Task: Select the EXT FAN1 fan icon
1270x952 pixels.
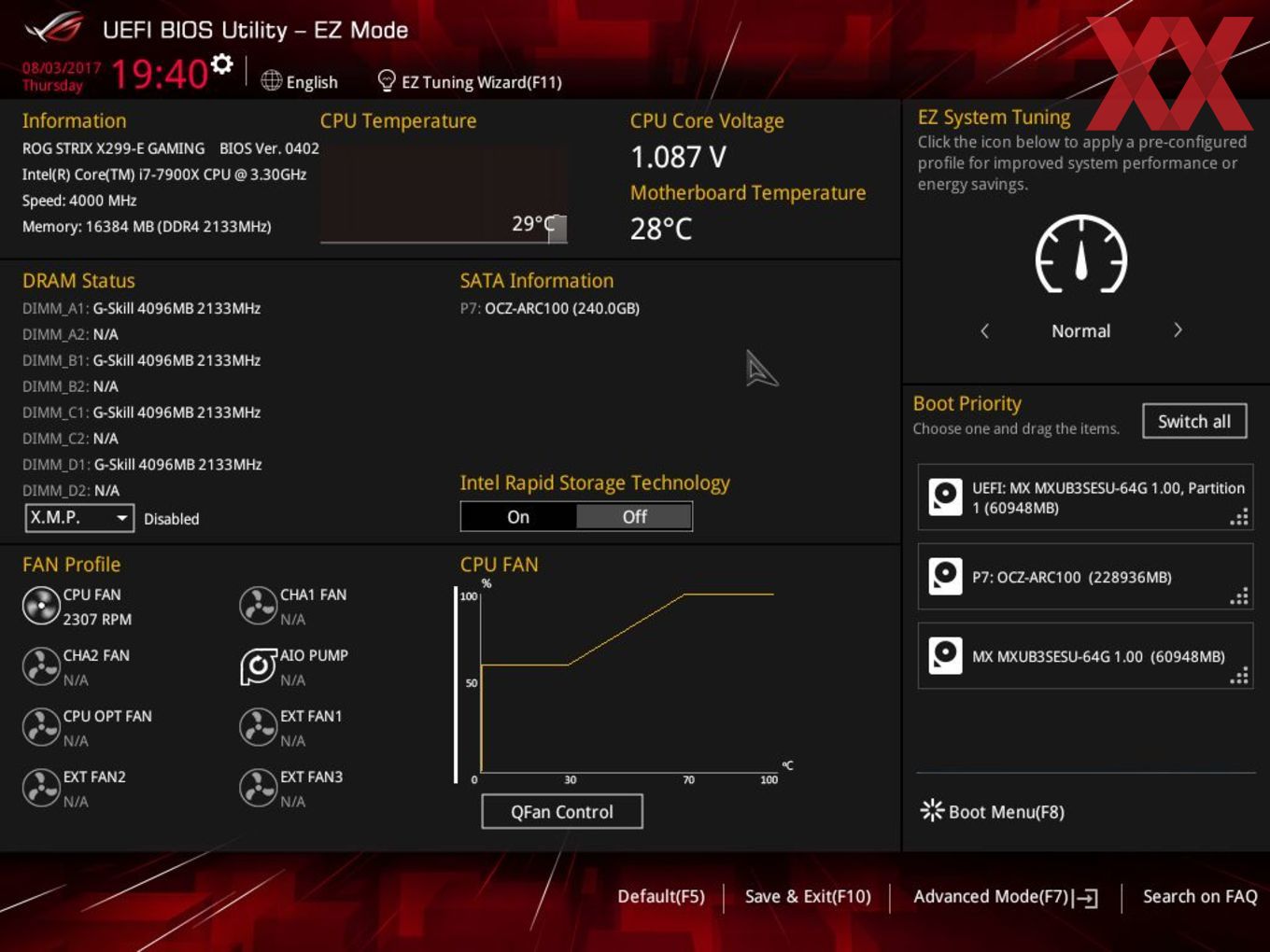Action: coord(258,727)
